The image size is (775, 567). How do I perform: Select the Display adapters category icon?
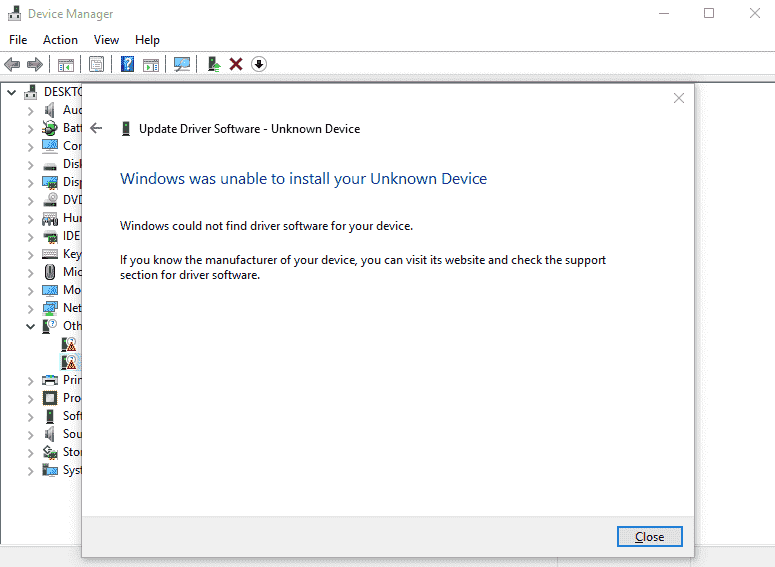(x=50, y=182)
